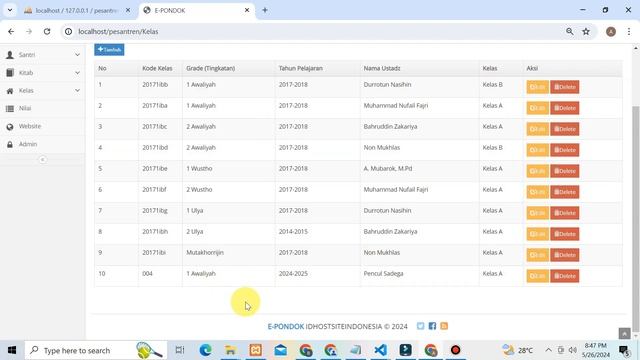
Task: Delete row 6 class 20171ibf
Action: (564, 192)
